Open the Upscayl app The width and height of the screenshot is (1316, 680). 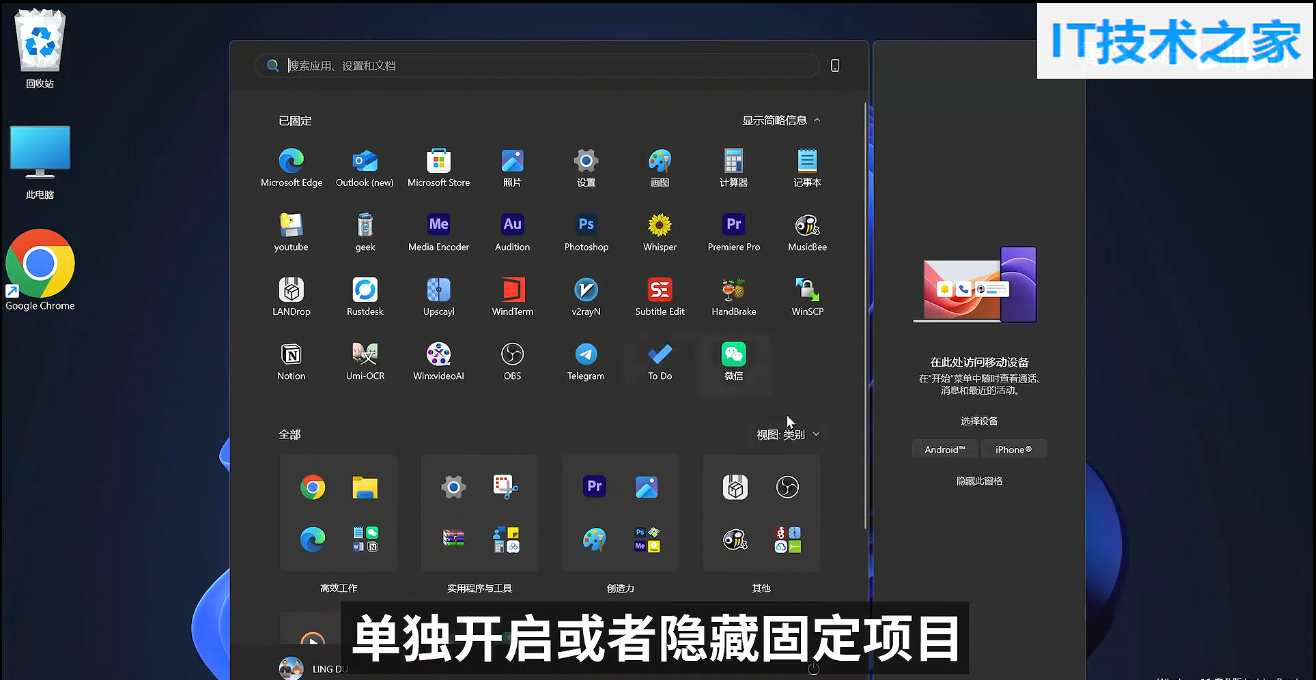[439, 297]
